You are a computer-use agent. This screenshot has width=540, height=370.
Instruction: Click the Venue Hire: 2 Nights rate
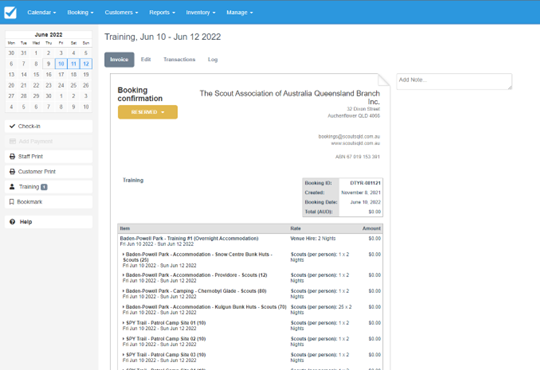(313, 238)
